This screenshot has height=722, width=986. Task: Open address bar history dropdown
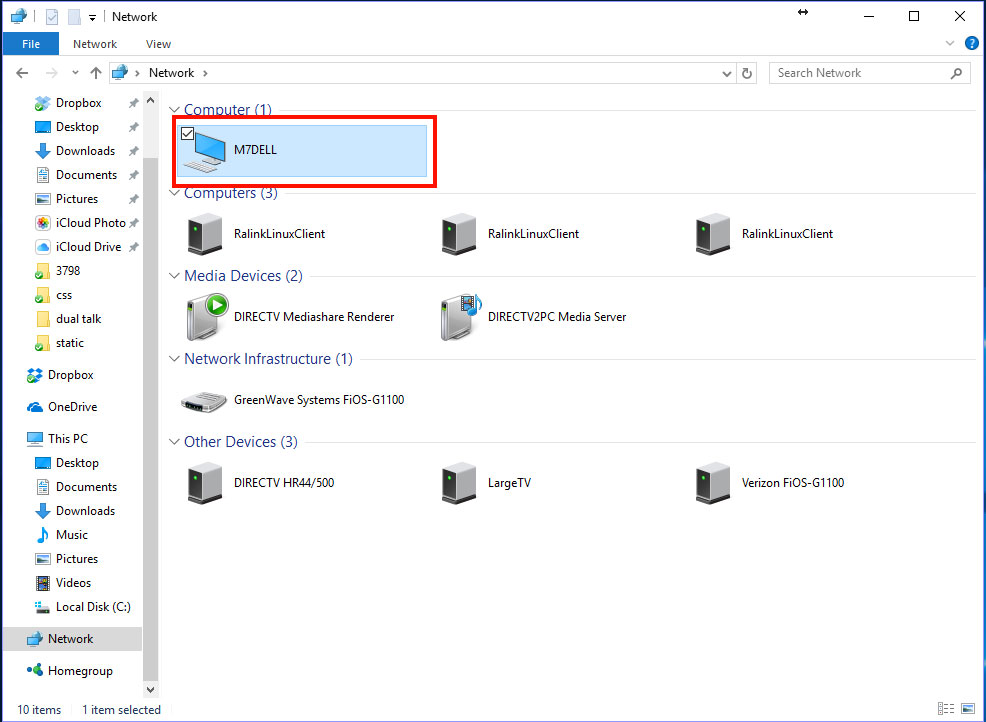(x=727, y=74)
